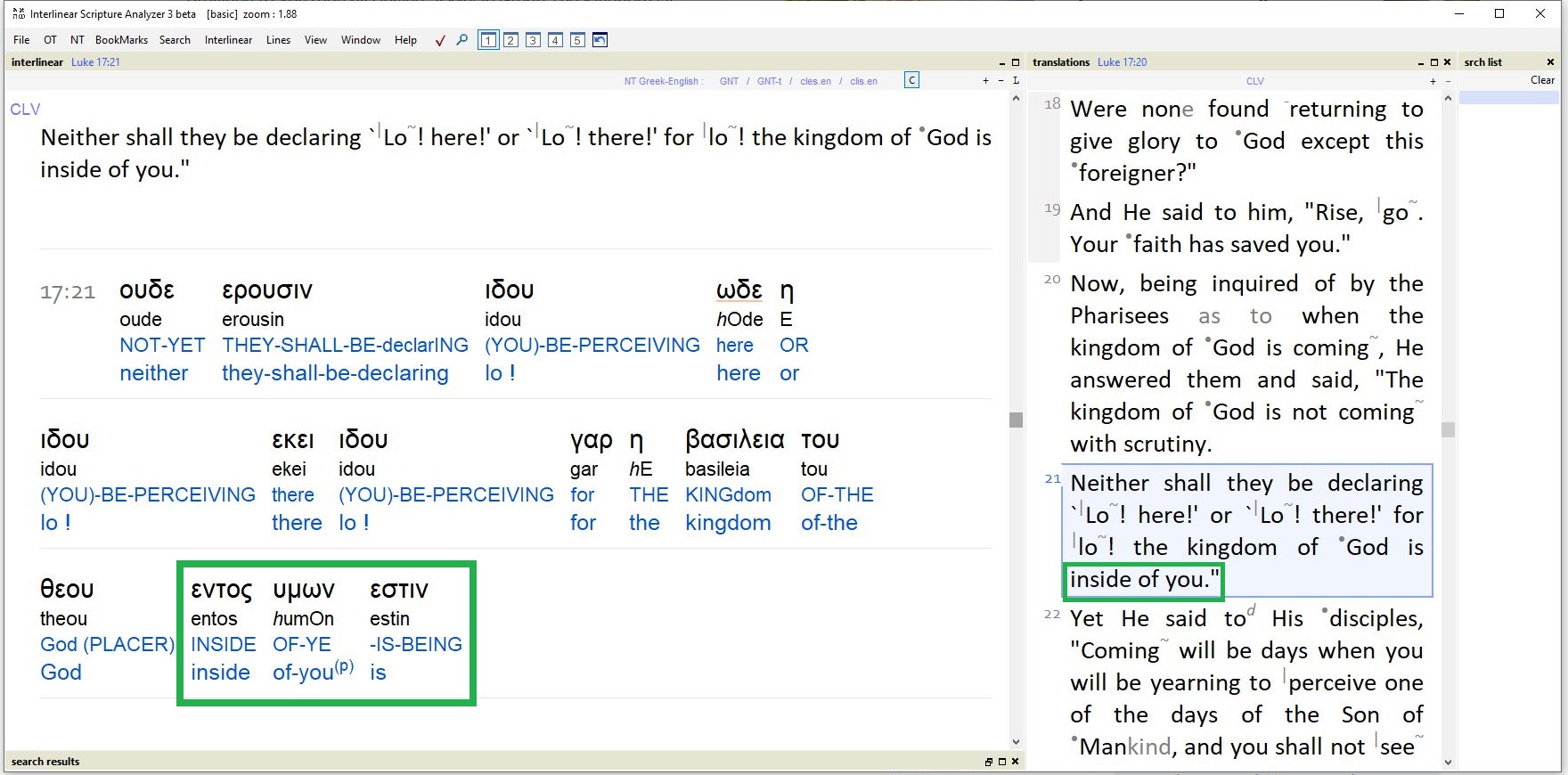The width and height of the screenshot is (1568, 775).
Task: Close the srch list panel
Action: coord(1550,62)
